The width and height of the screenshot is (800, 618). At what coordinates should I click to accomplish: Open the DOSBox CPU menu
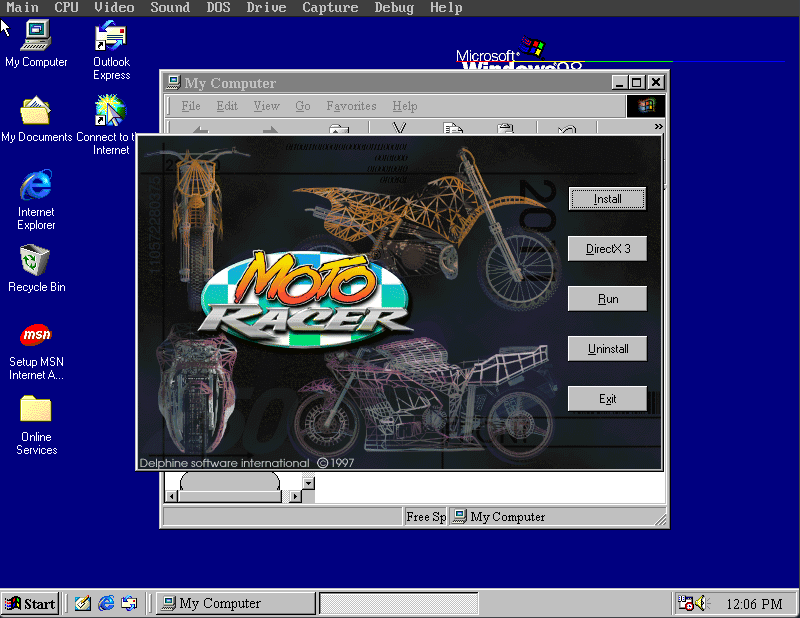[66, 8]
